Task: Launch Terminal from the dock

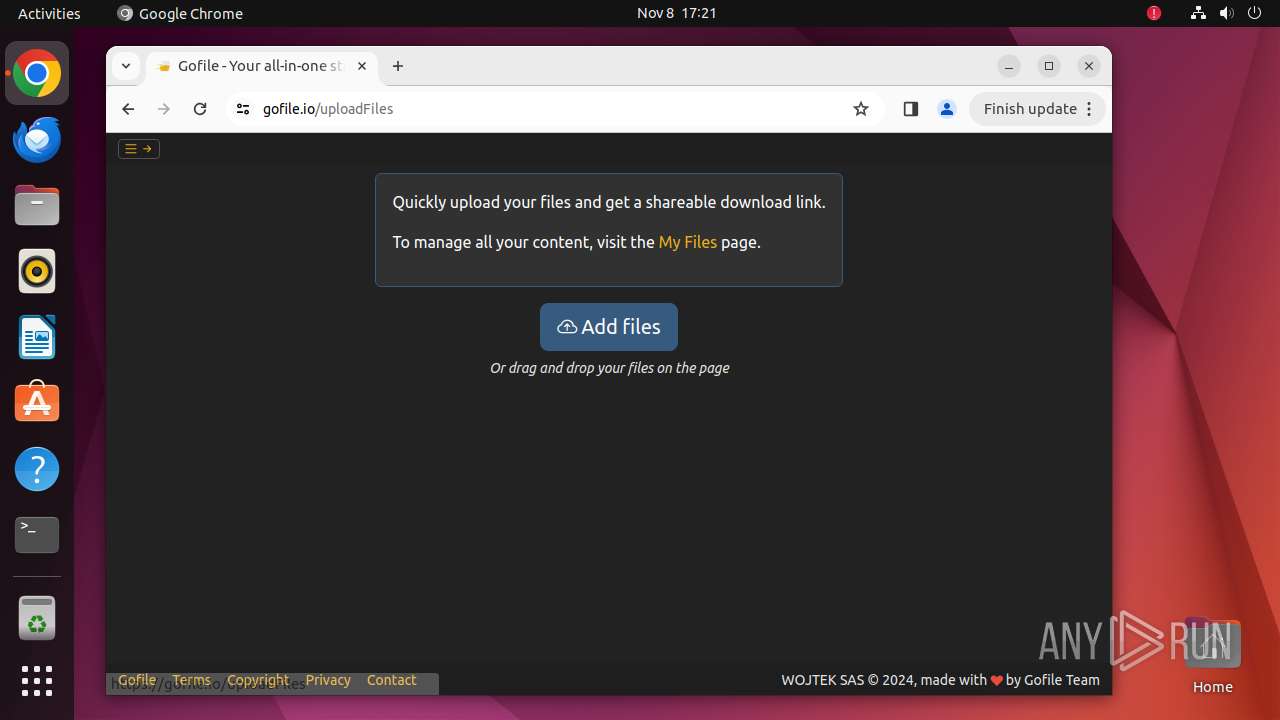Action: click(37, 535)
